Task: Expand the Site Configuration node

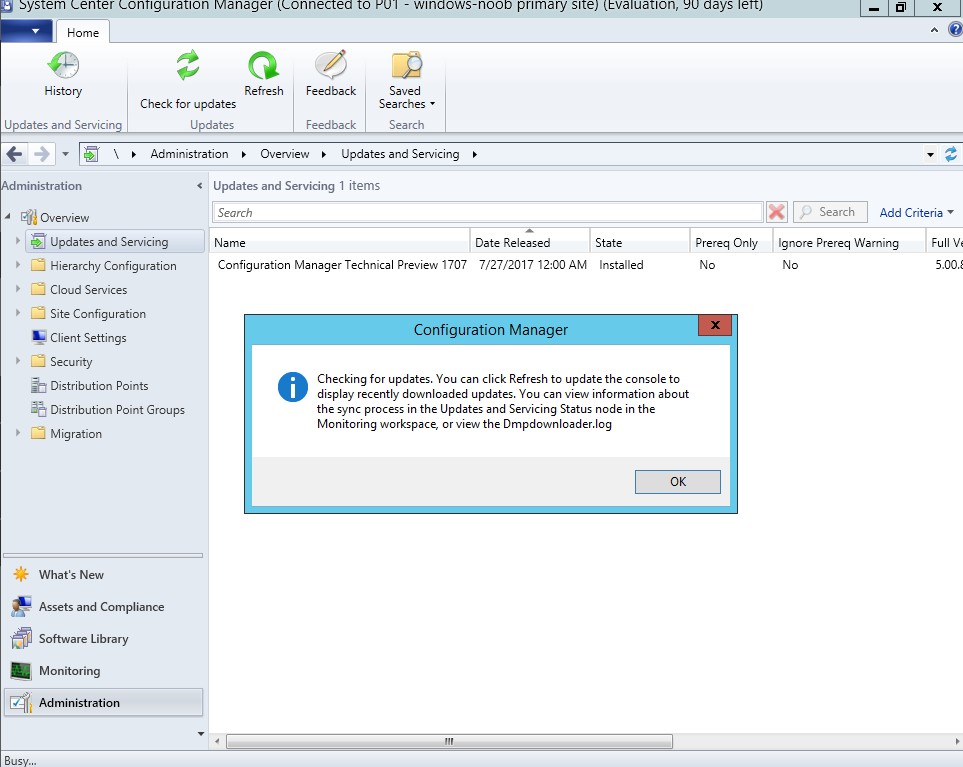Action: (18, 313)
